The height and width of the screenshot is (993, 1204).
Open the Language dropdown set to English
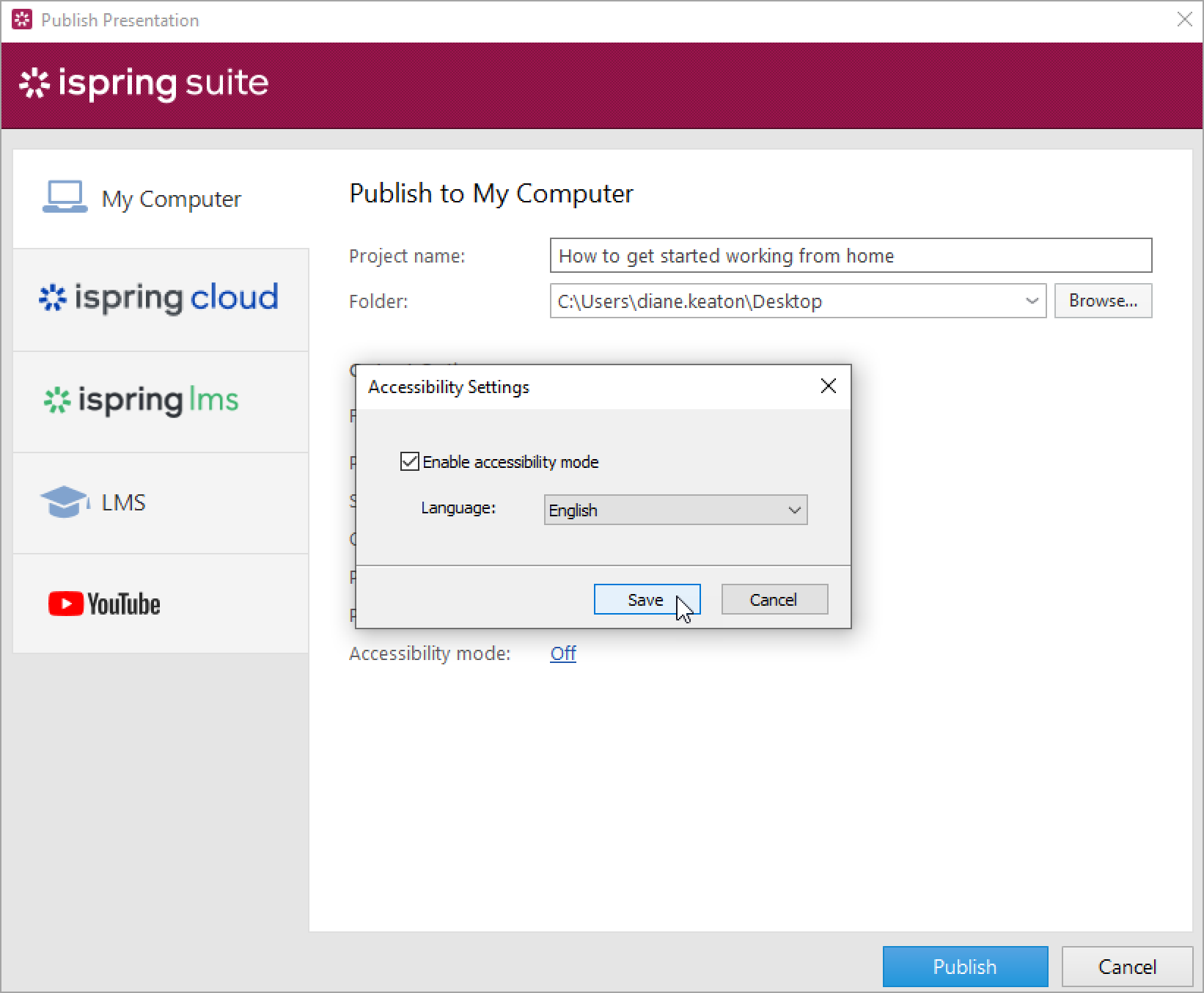[x=675, y=510]
